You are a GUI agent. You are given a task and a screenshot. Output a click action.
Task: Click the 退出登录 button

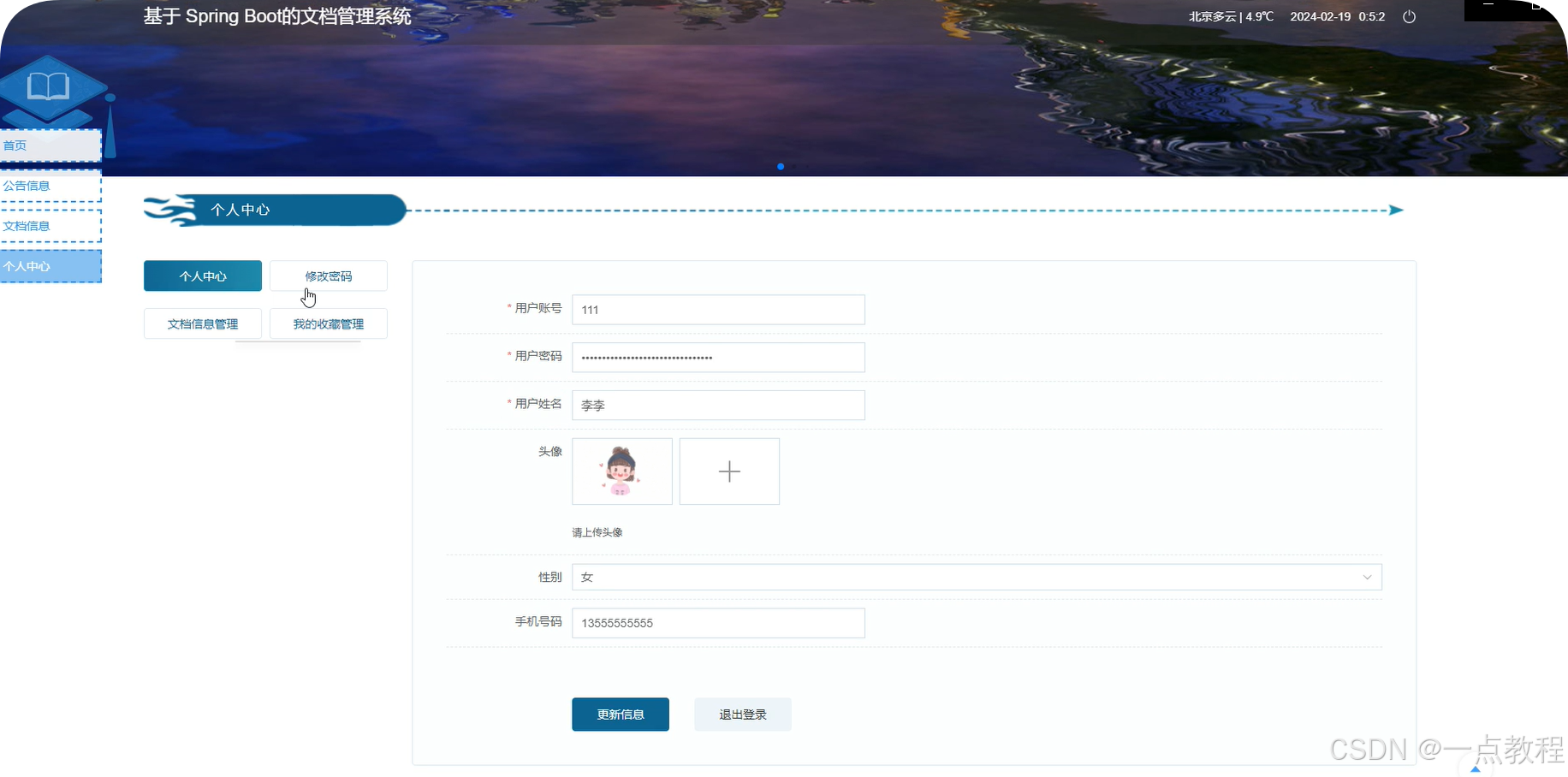point(742,714)
